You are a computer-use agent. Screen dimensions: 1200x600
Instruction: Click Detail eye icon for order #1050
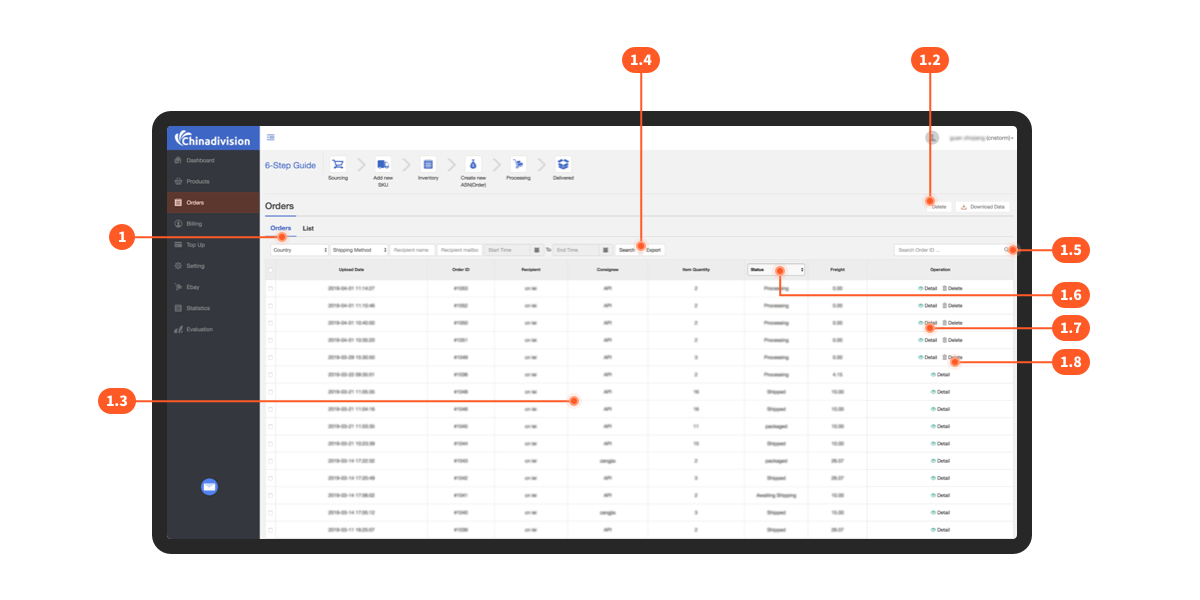click(x=921, y=323)
